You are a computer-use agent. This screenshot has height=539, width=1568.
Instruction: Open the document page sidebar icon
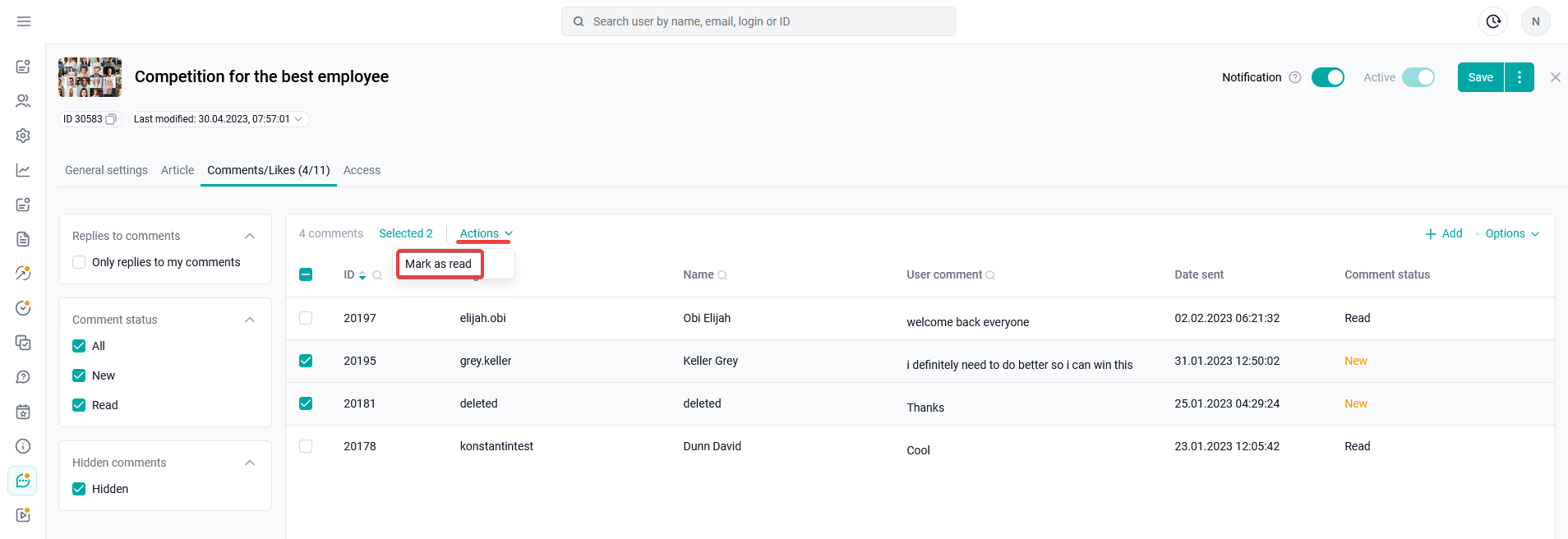23,239
